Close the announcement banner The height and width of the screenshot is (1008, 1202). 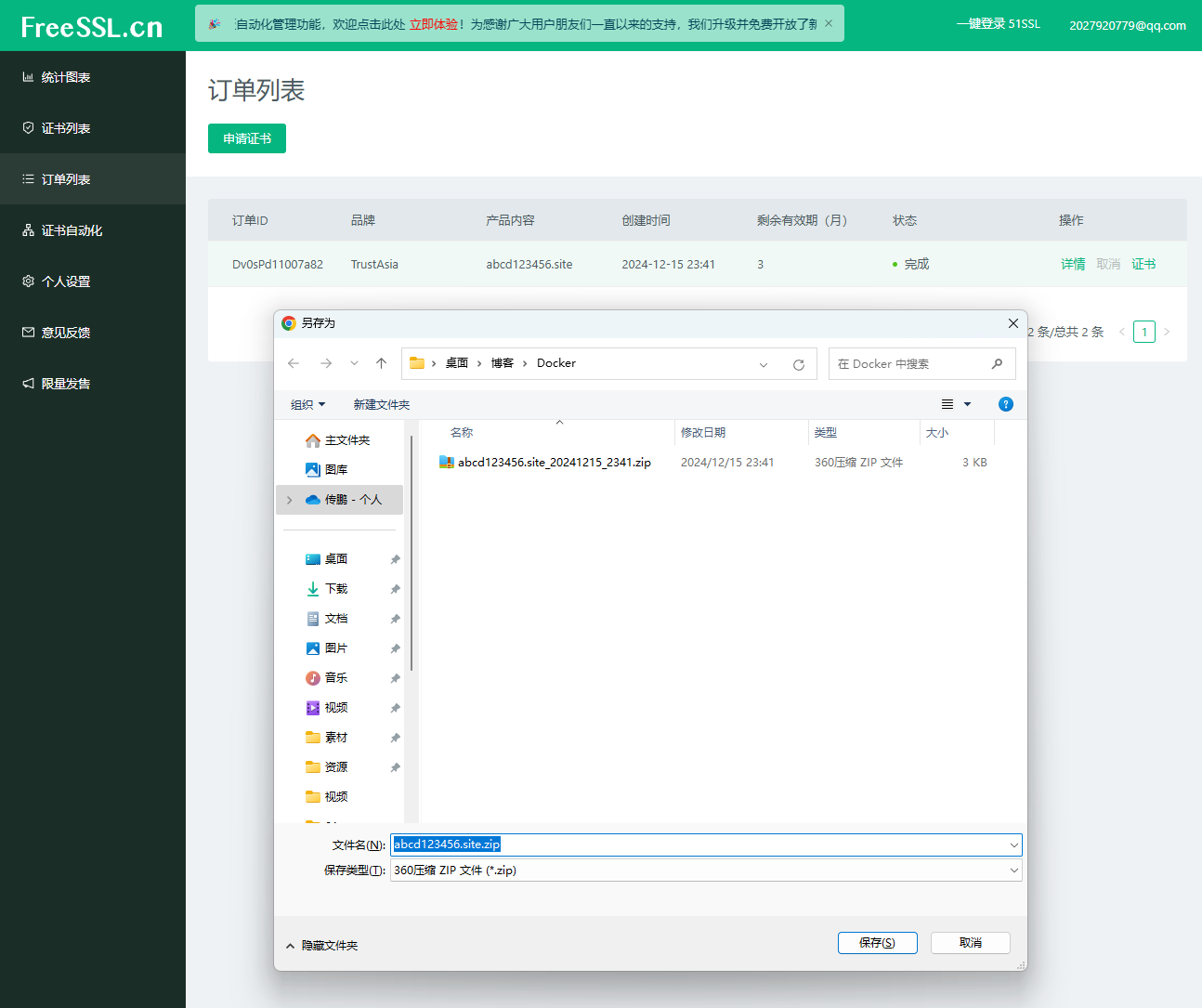[829, 23]
